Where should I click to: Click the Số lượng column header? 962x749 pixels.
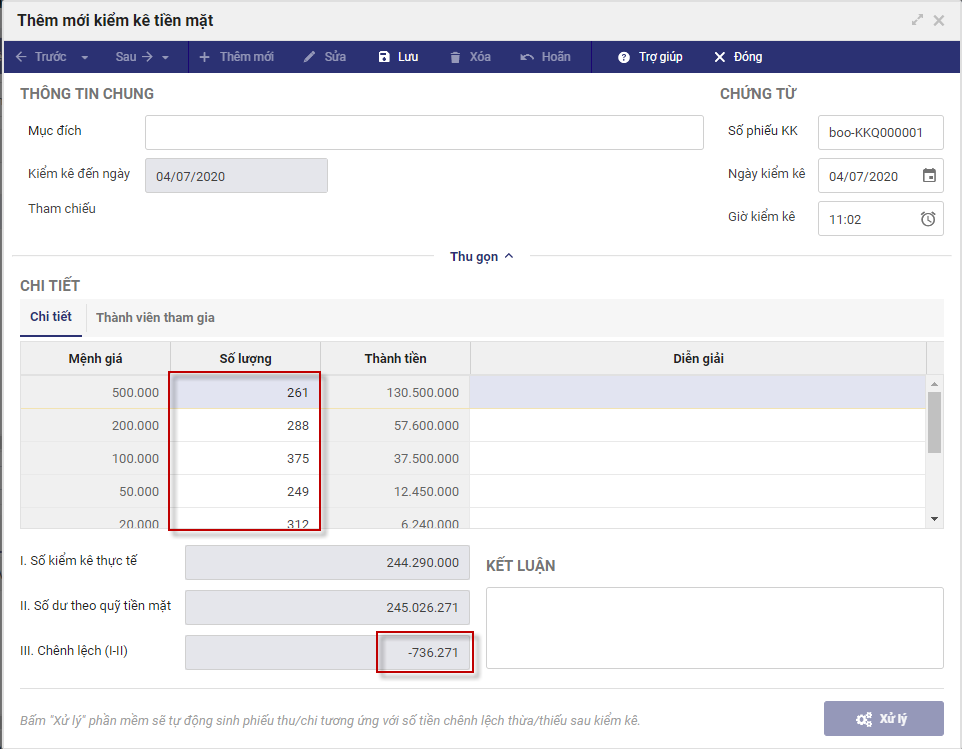pyautogui.click(x=245, y=358)
